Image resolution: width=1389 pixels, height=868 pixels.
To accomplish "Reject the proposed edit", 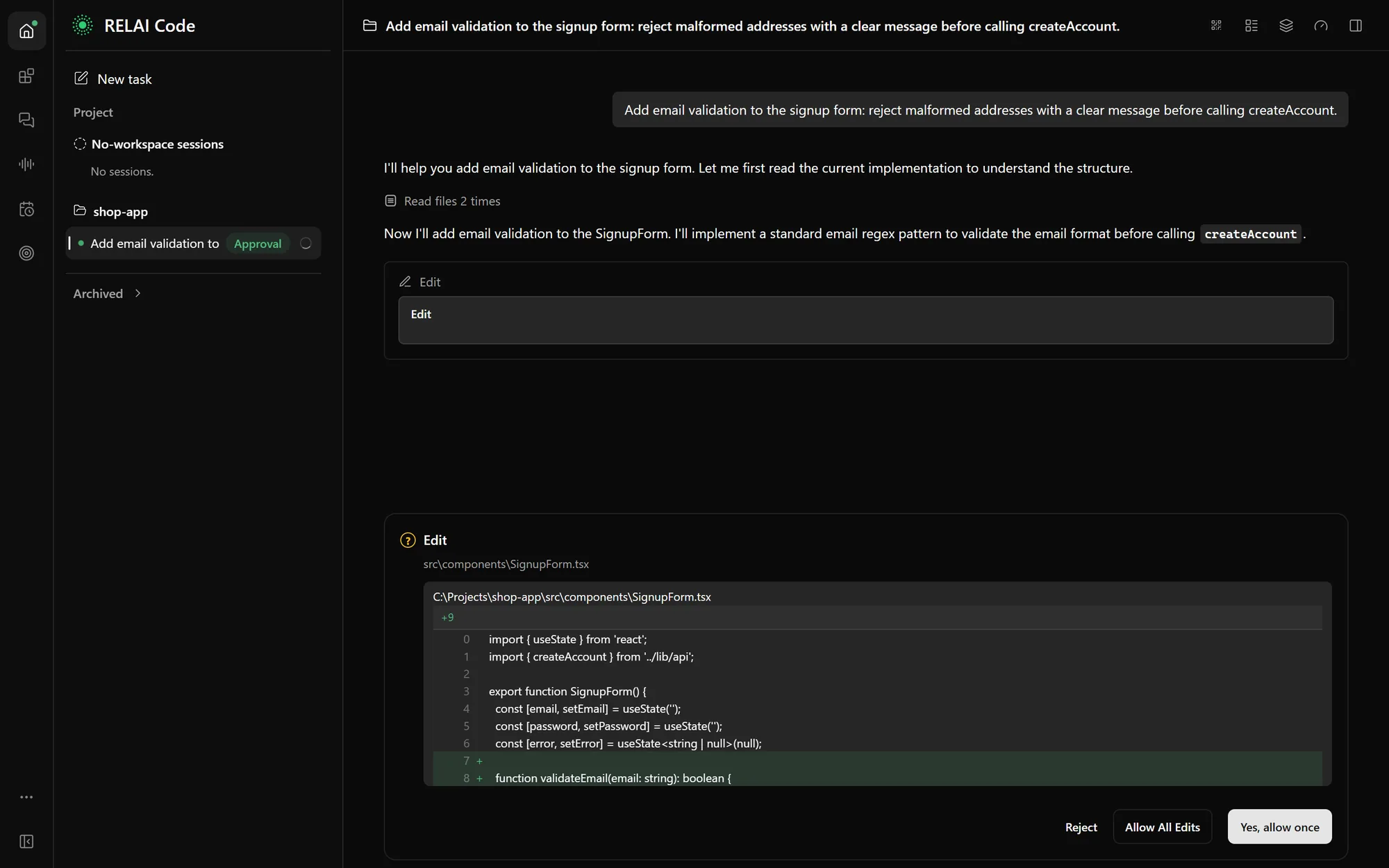I will (x=1081, y=827).
